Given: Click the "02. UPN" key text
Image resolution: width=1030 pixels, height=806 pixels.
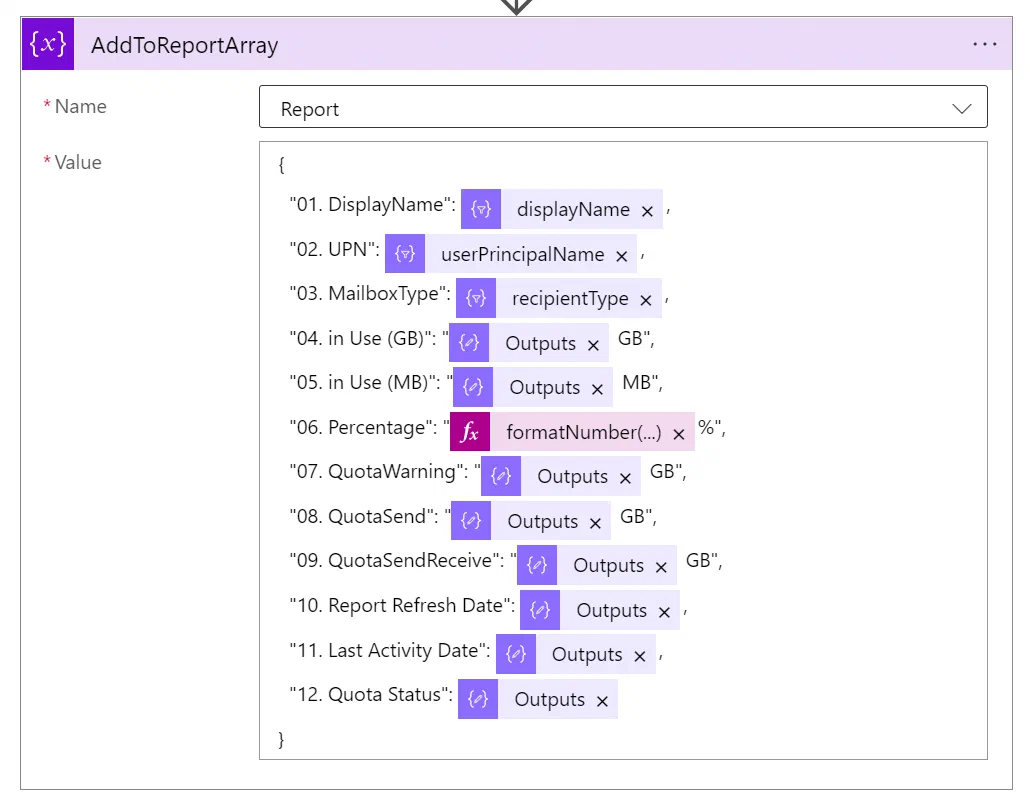Looking at the screenshot, I should (334, 249).
